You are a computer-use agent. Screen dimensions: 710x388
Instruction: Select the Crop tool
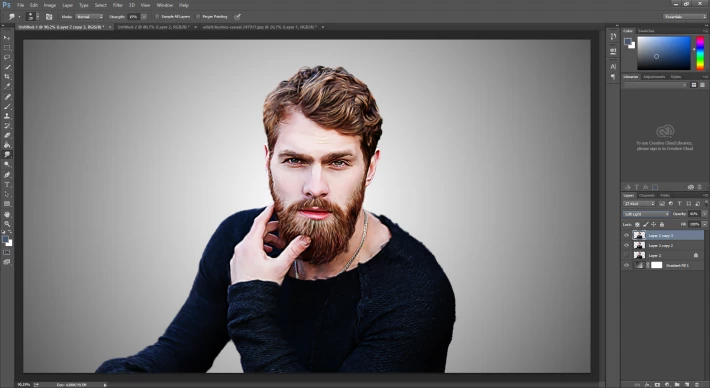pos(7,77)
